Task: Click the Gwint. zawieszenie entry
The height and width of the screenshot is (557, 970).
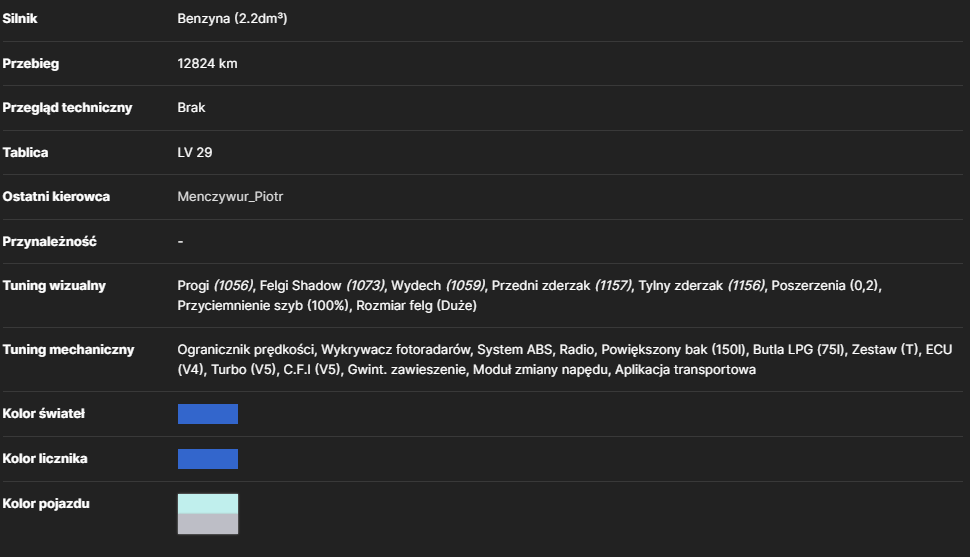Action: click(x=406, y=369)
